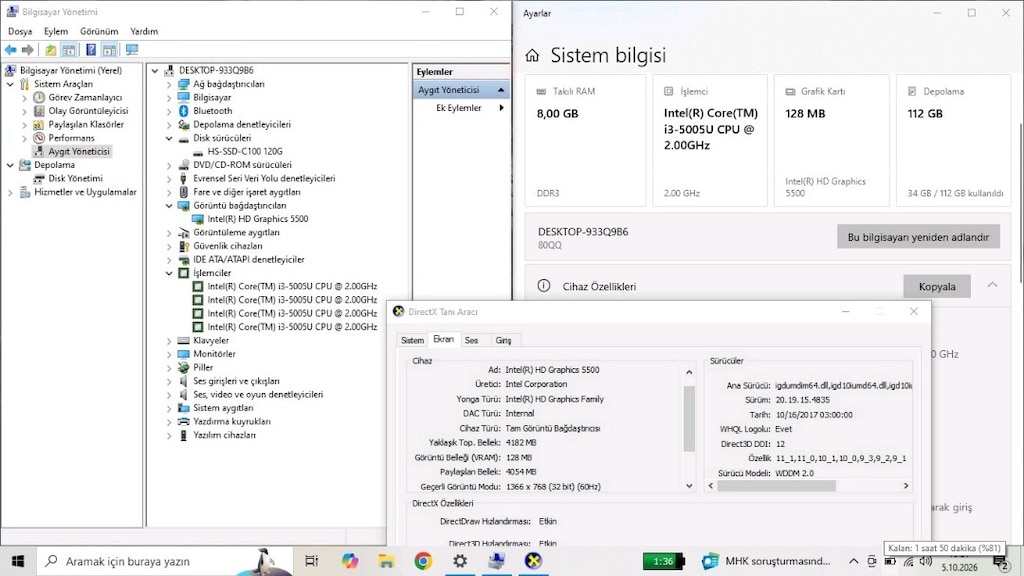The image size is (1024, 576).
Task: Click the Takılı RAM 8,00 GB card
Action: tap(585, 140)
